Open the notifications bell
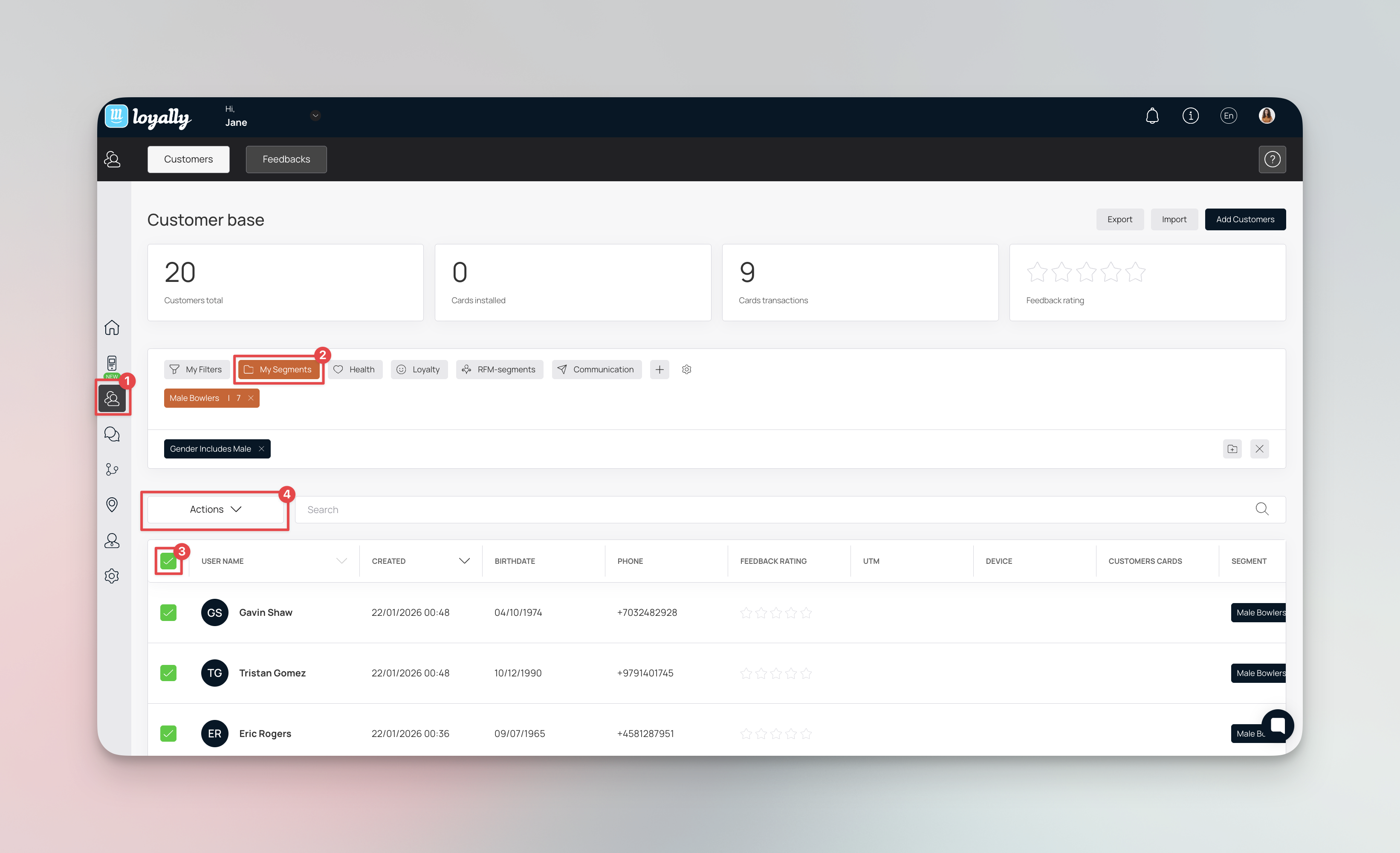The height and width of the screenshot is (853, 1400). 1152,116
